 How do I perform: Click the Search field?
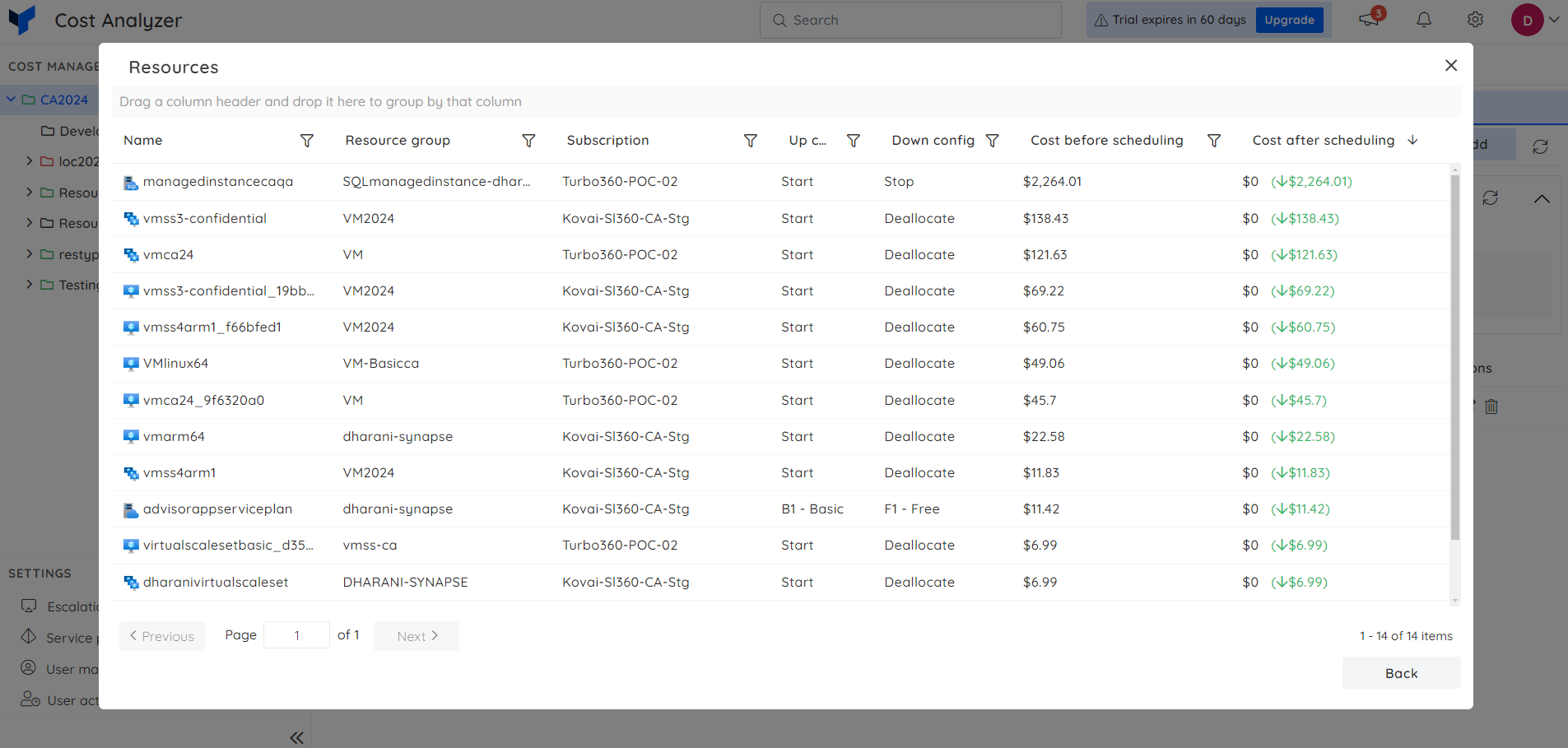910,20
